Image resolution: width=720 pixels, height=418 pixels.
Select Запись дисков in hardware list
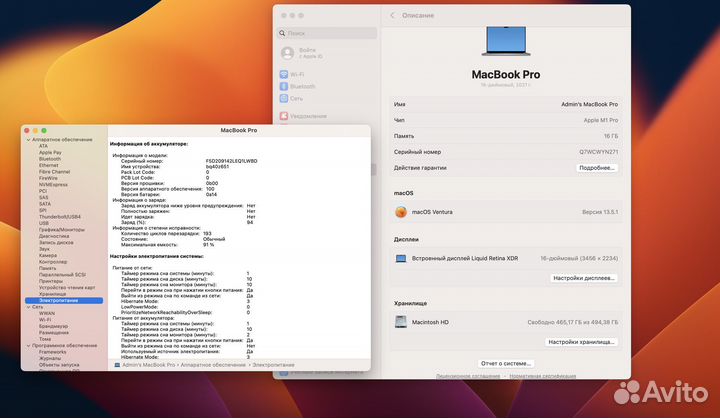tap(56, 243)
